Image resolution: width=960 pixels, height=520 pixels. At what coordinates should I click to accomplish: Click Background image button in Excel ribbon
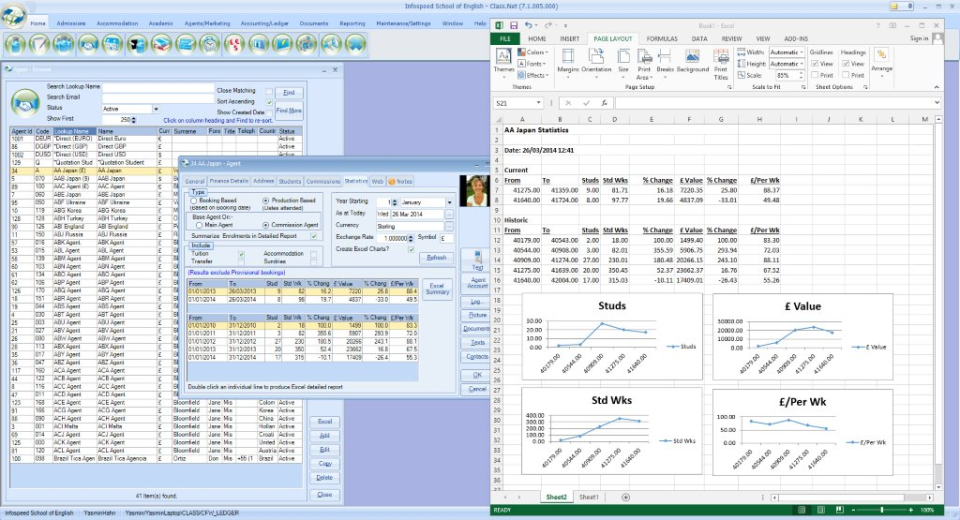point(692,61)
